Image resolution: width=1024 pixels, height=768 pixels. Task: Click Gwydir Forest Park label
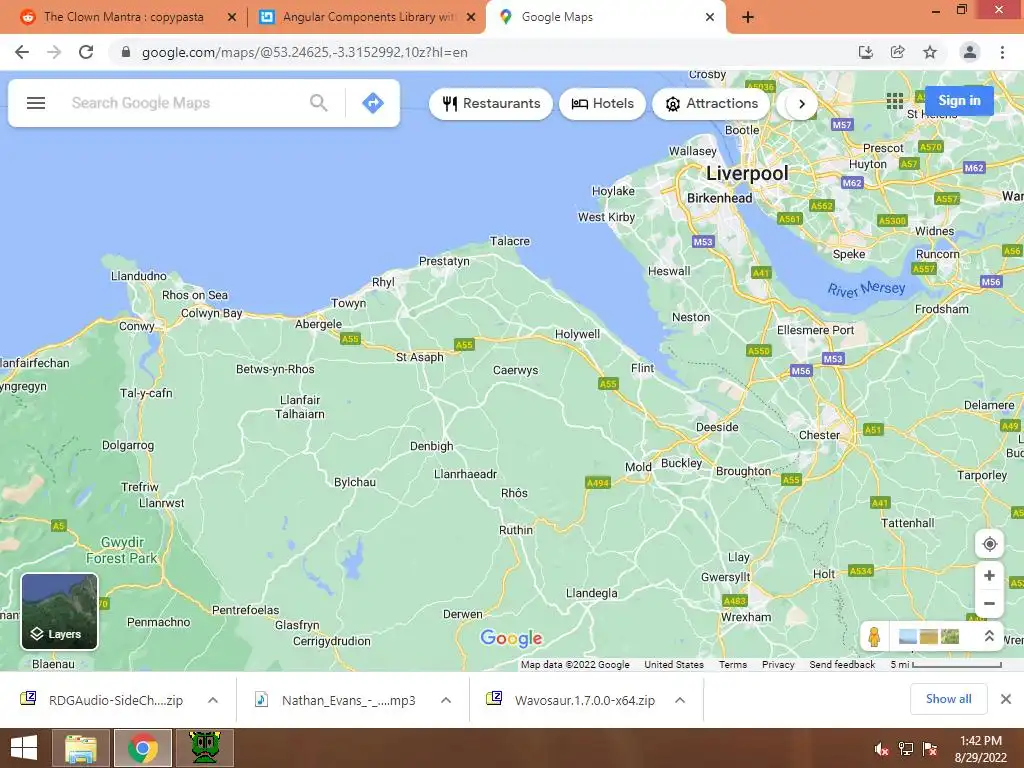click(122, 551)
